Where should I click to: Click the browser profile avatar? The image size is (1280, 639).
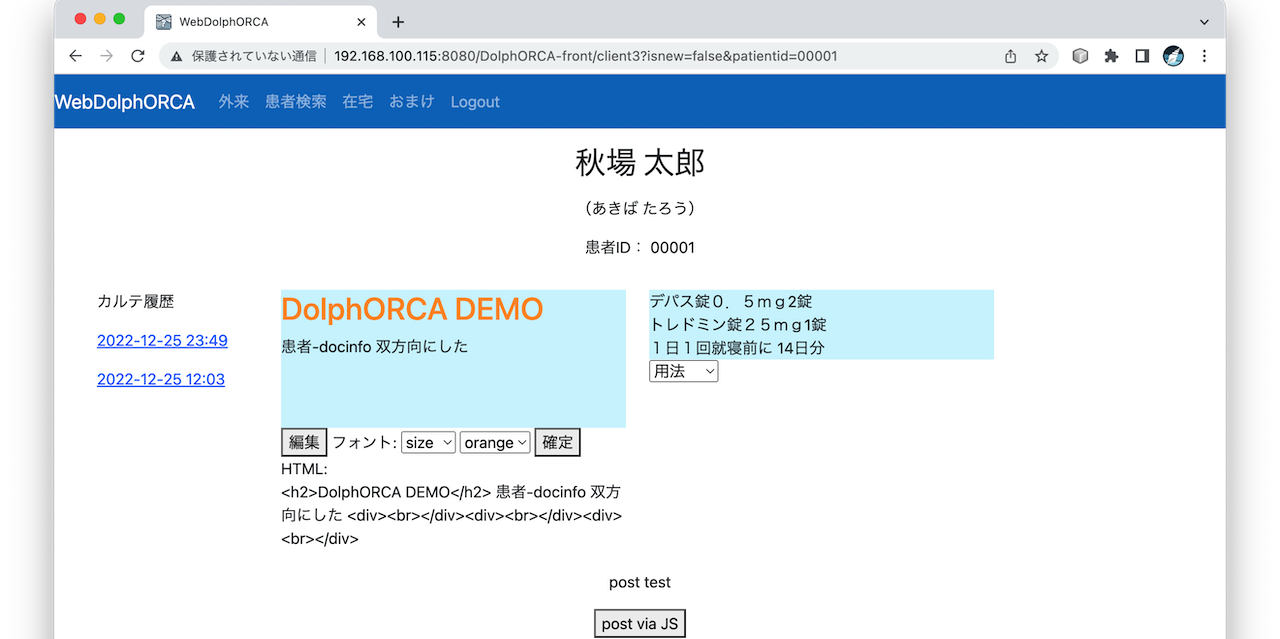[x=1172, y=56]
